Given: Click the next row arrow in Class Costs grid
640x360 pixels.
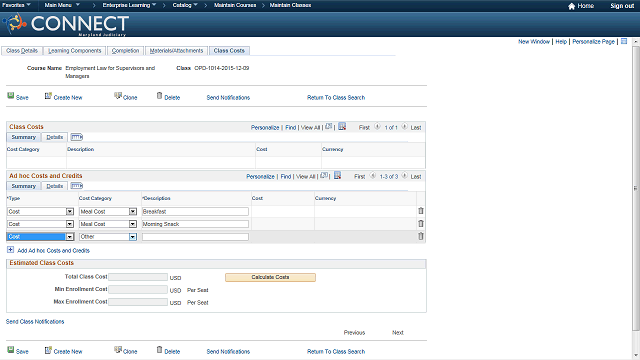Looking at the screenshot, I should [x=404, y=127].
